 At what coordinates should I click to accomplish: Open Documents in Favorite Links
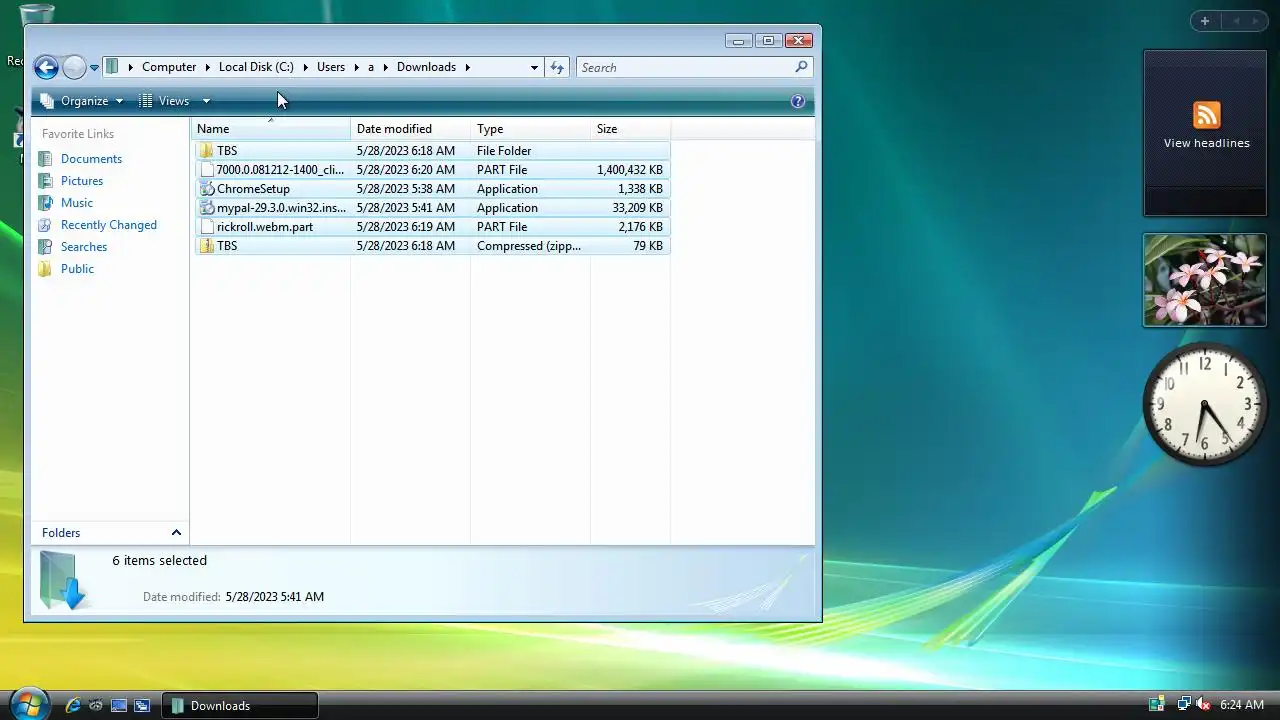[91, 159]
